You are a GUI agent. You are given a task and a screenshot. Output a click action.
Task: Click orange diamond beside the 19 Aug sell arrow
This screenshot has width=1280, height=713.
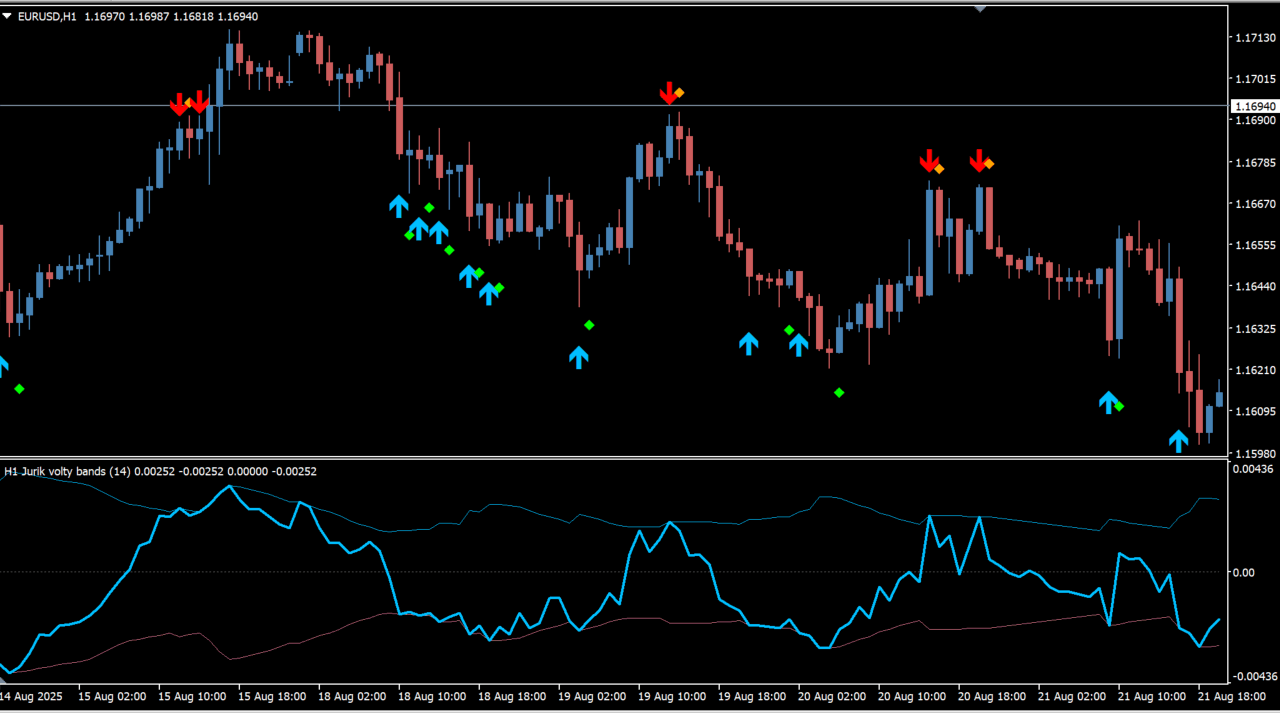click(679, 93)
